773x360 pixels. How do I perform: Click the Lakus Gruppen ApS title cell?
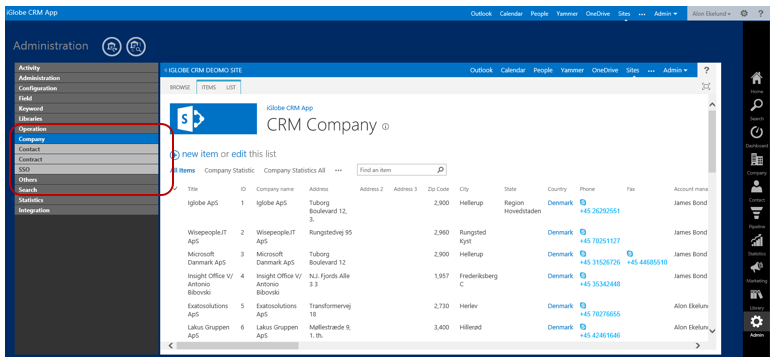point(209,331)
